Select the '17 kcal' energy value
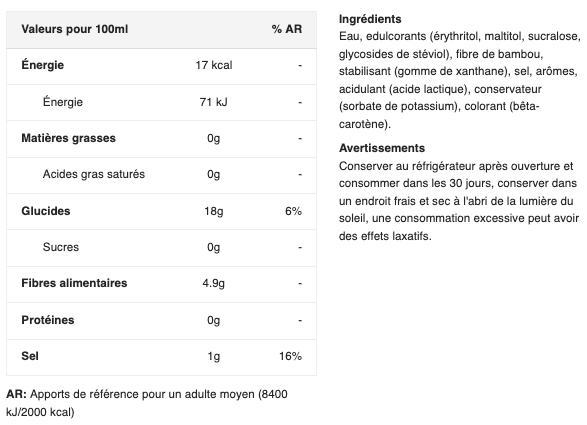The width and height of the screenshot is (587, 425). click(214, 65)
